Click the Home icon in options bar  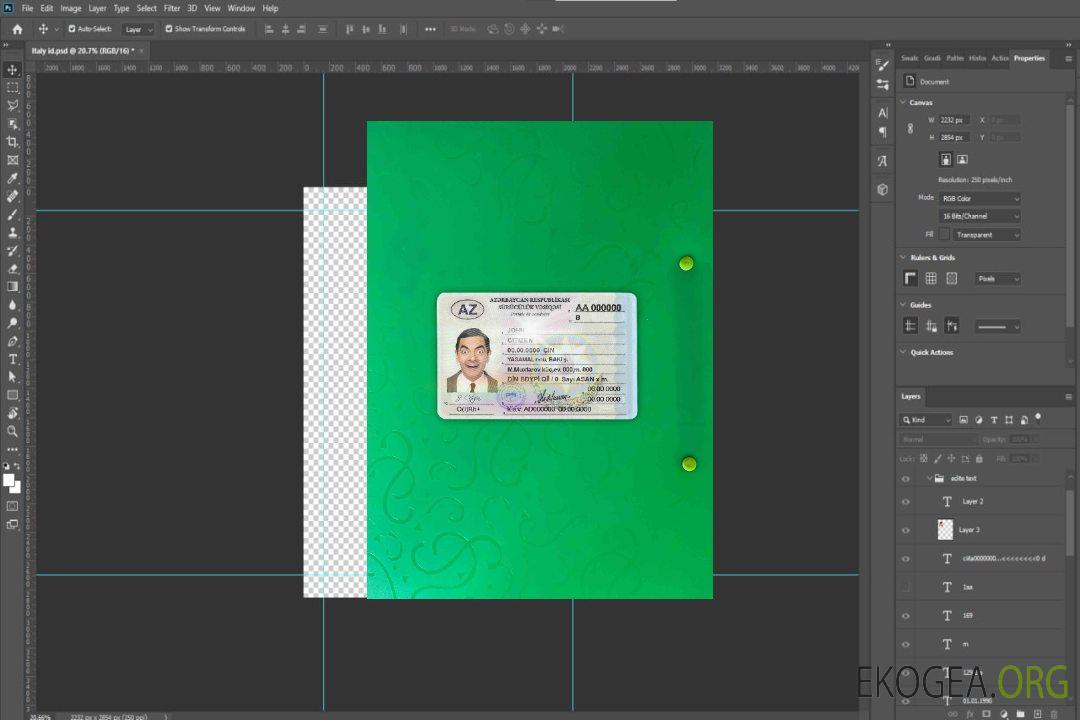click(17, 29)
